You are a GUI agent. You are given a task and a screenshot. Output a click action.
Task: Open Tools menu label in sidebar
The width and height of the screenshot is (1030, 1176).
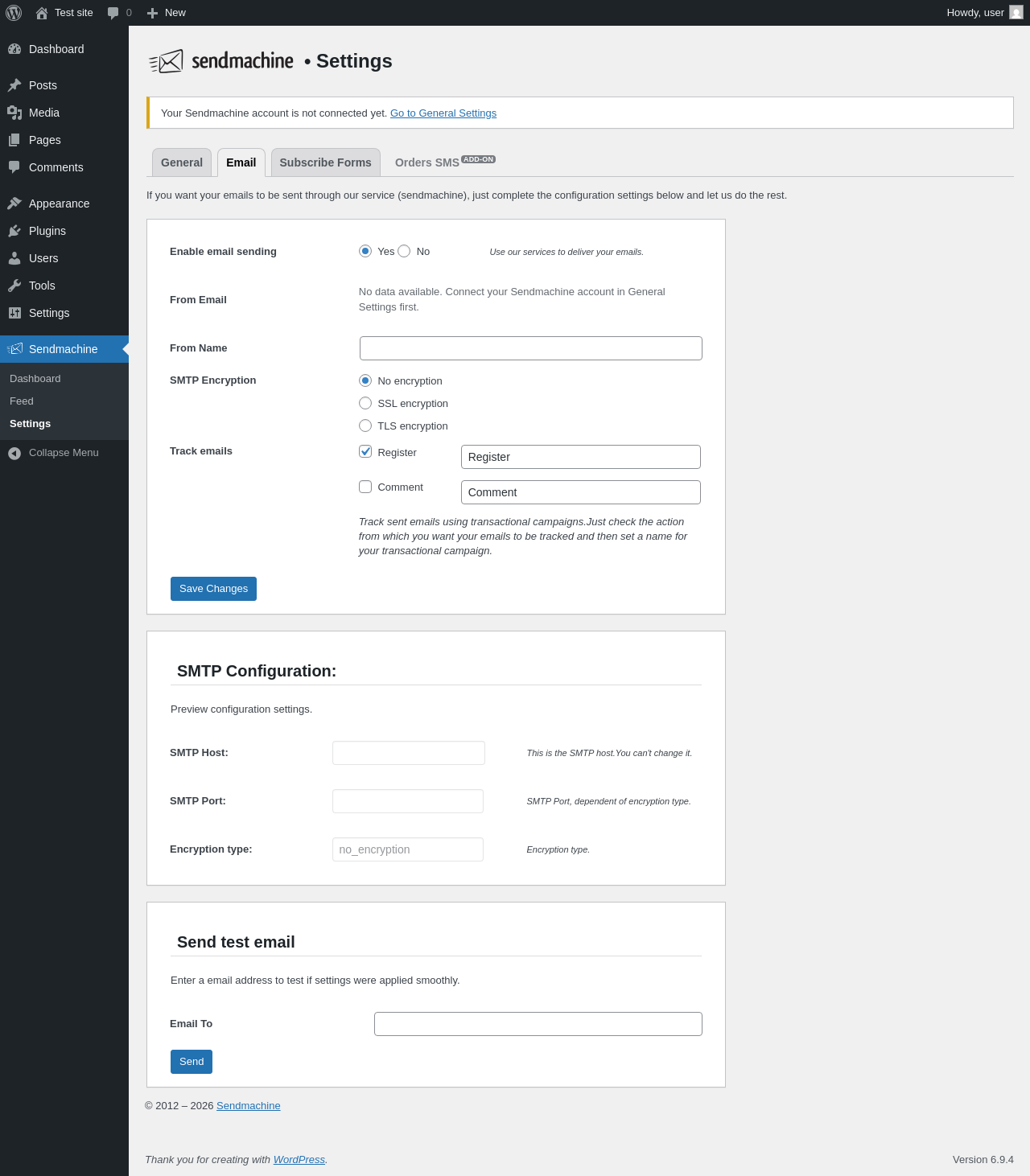coord(42,286)
